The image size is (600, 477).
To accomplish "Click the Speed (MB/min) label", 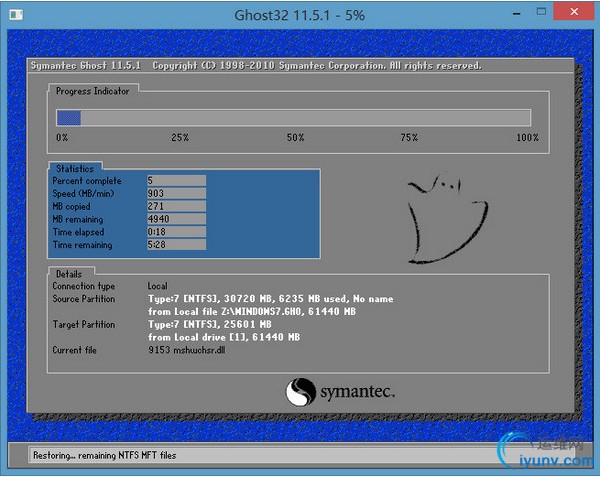I will point(83,194).
